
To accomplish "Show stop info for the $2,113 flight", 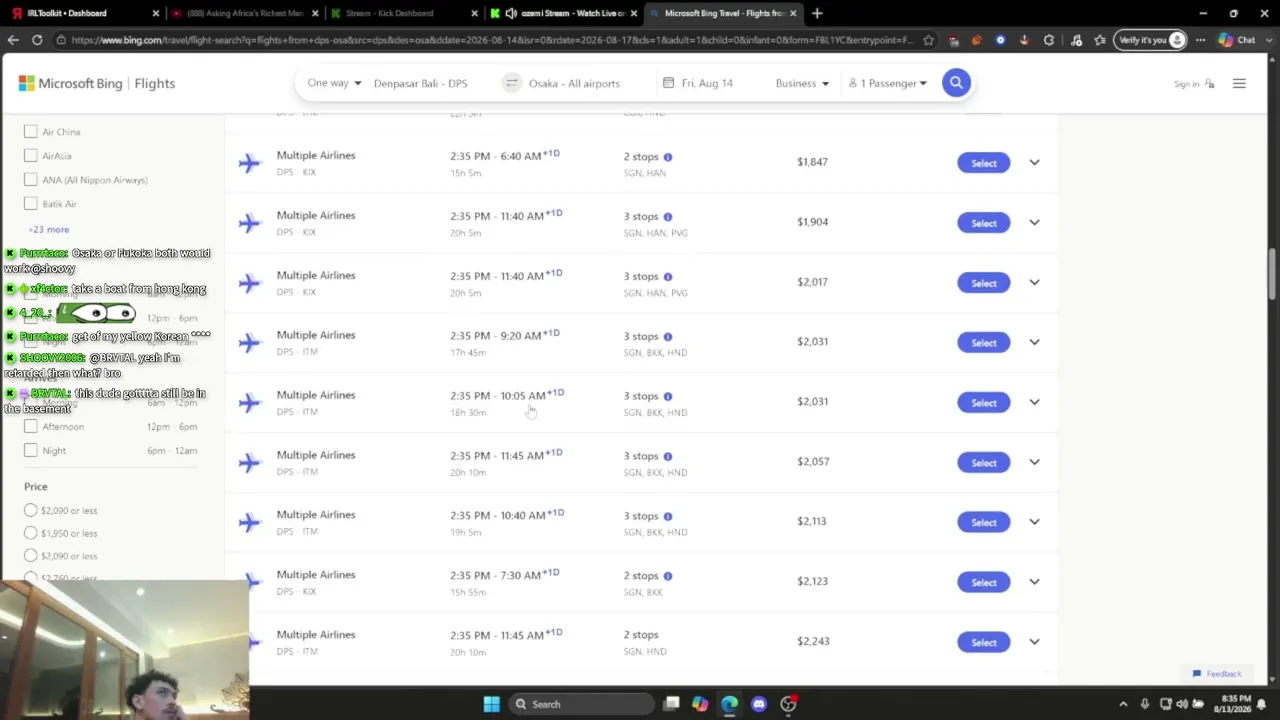I will pos(668,517).
